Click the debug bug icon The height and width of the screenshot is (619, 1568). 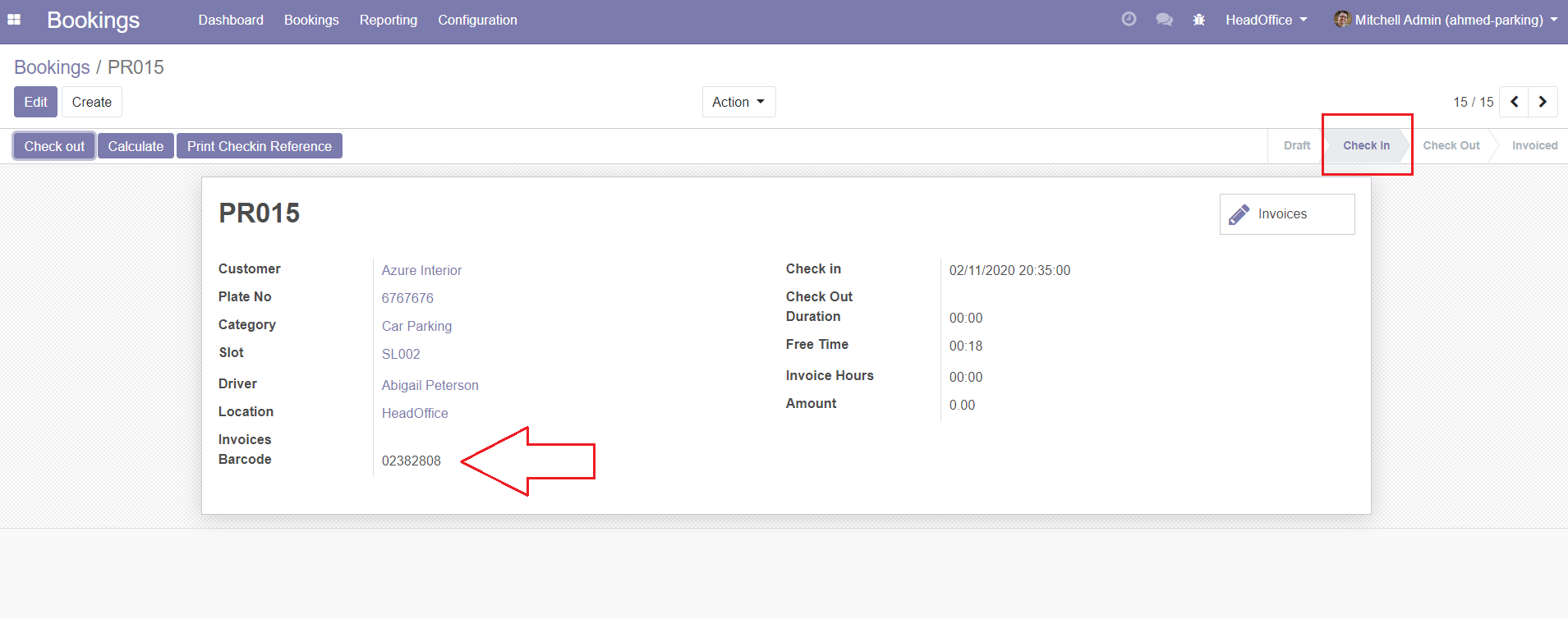(x=1198, y=20)
